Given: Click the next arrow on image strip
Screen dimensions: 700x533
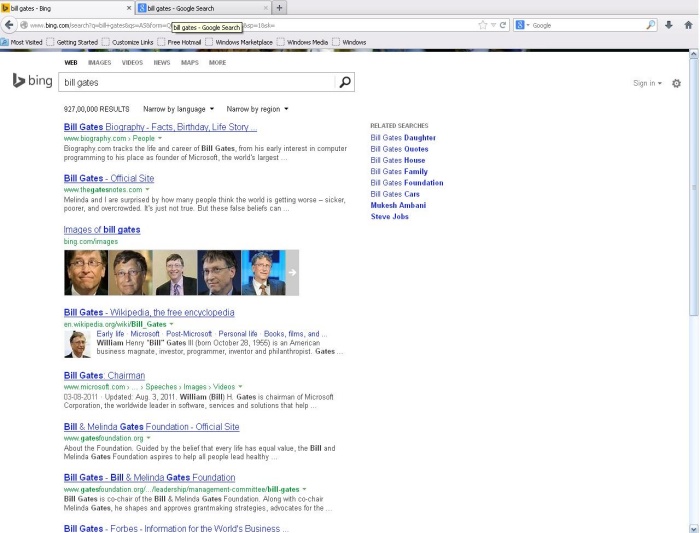Looking at the screenshot, I should 292,272.
